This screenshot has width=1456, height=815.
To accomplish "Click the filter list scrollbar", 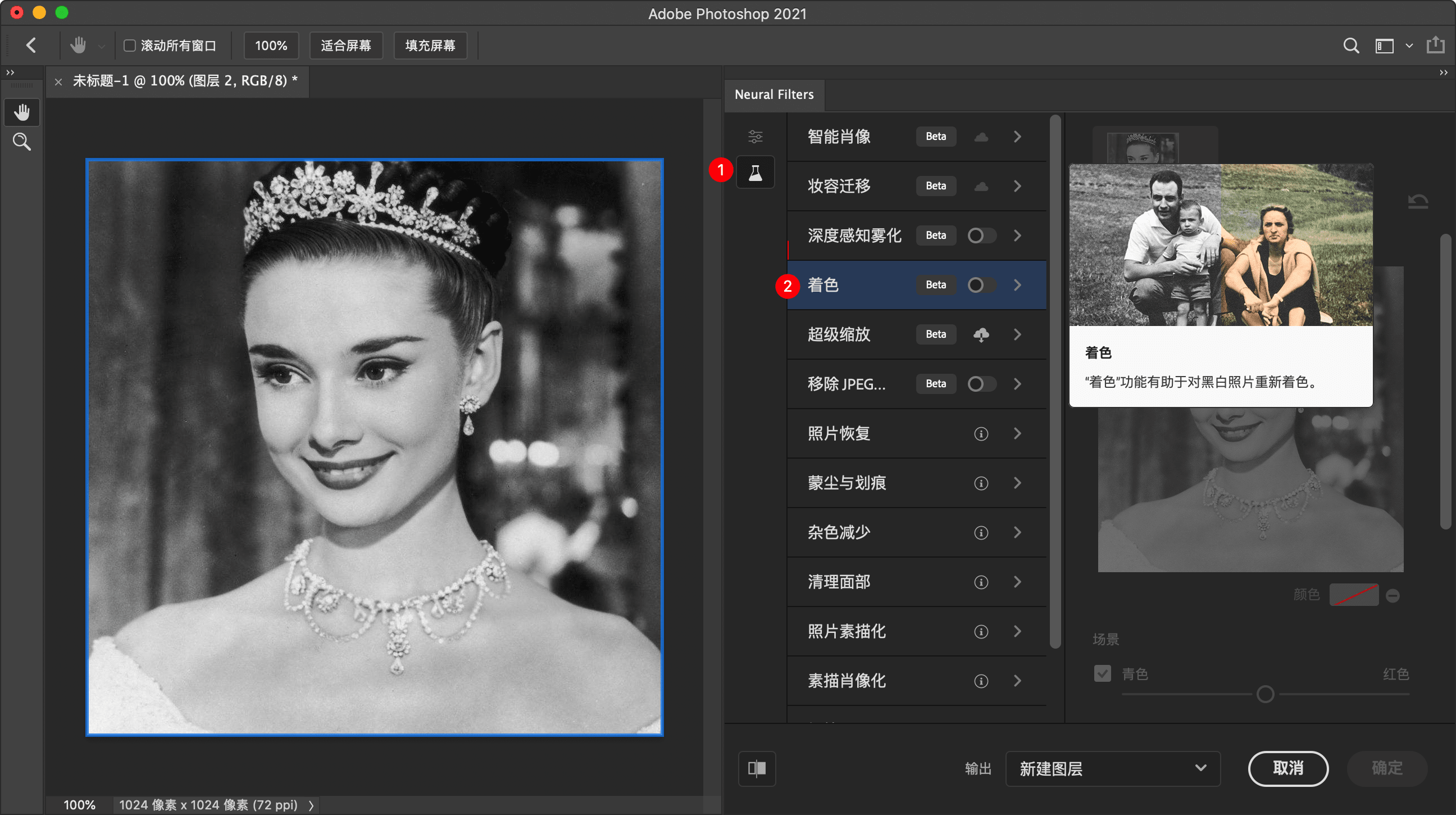I will [x=1055, y=381].
